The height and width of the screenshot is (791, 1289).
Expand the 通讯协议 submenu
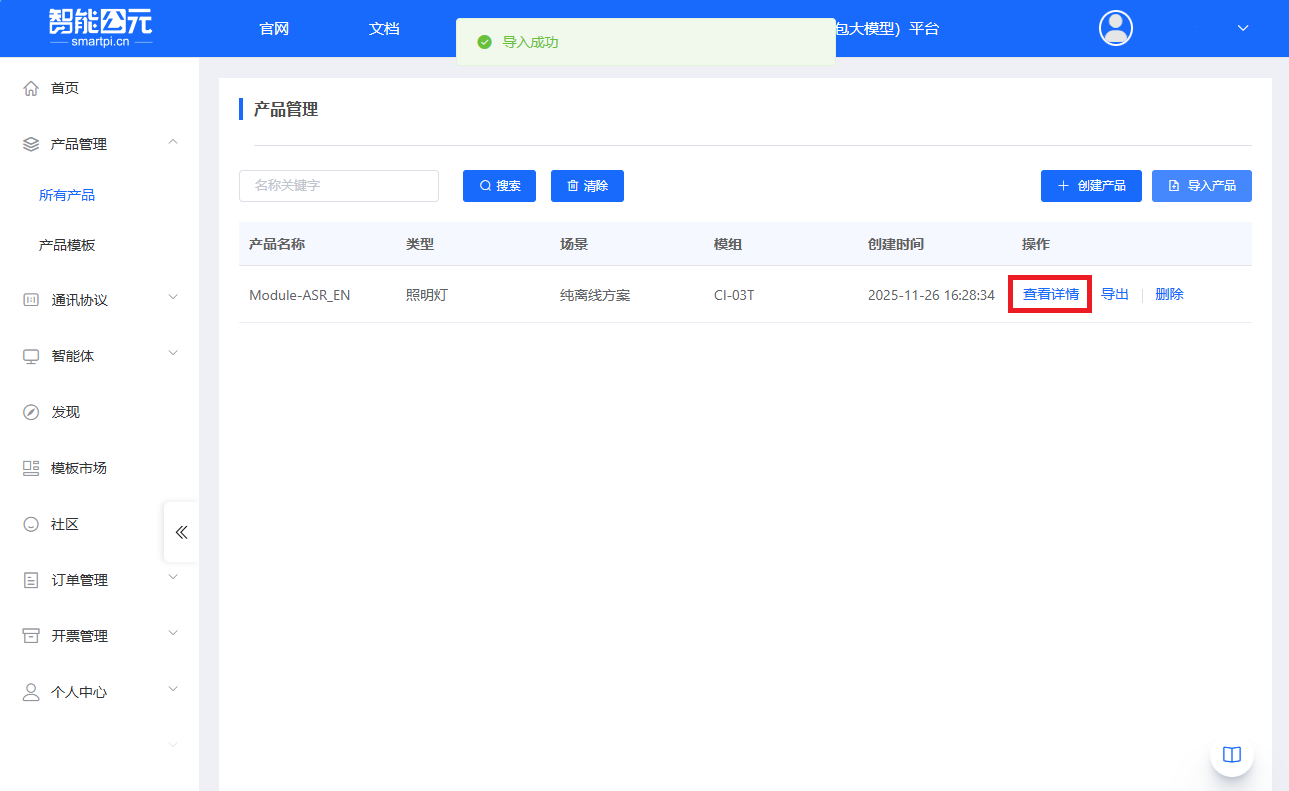(173, 297)
